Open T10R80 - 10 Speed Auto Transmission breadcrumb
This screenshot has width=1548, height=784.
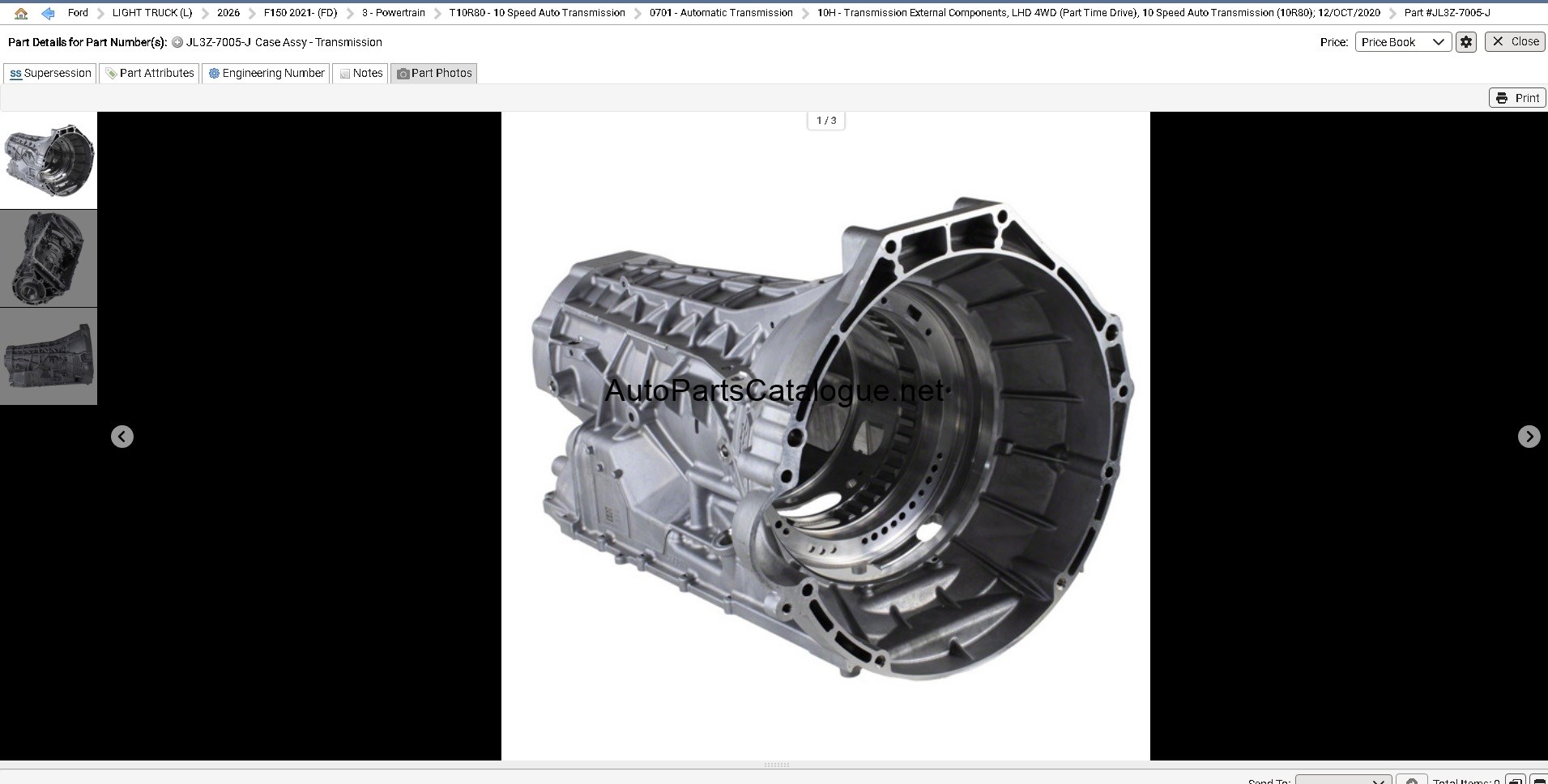click(x=537, y=13)
